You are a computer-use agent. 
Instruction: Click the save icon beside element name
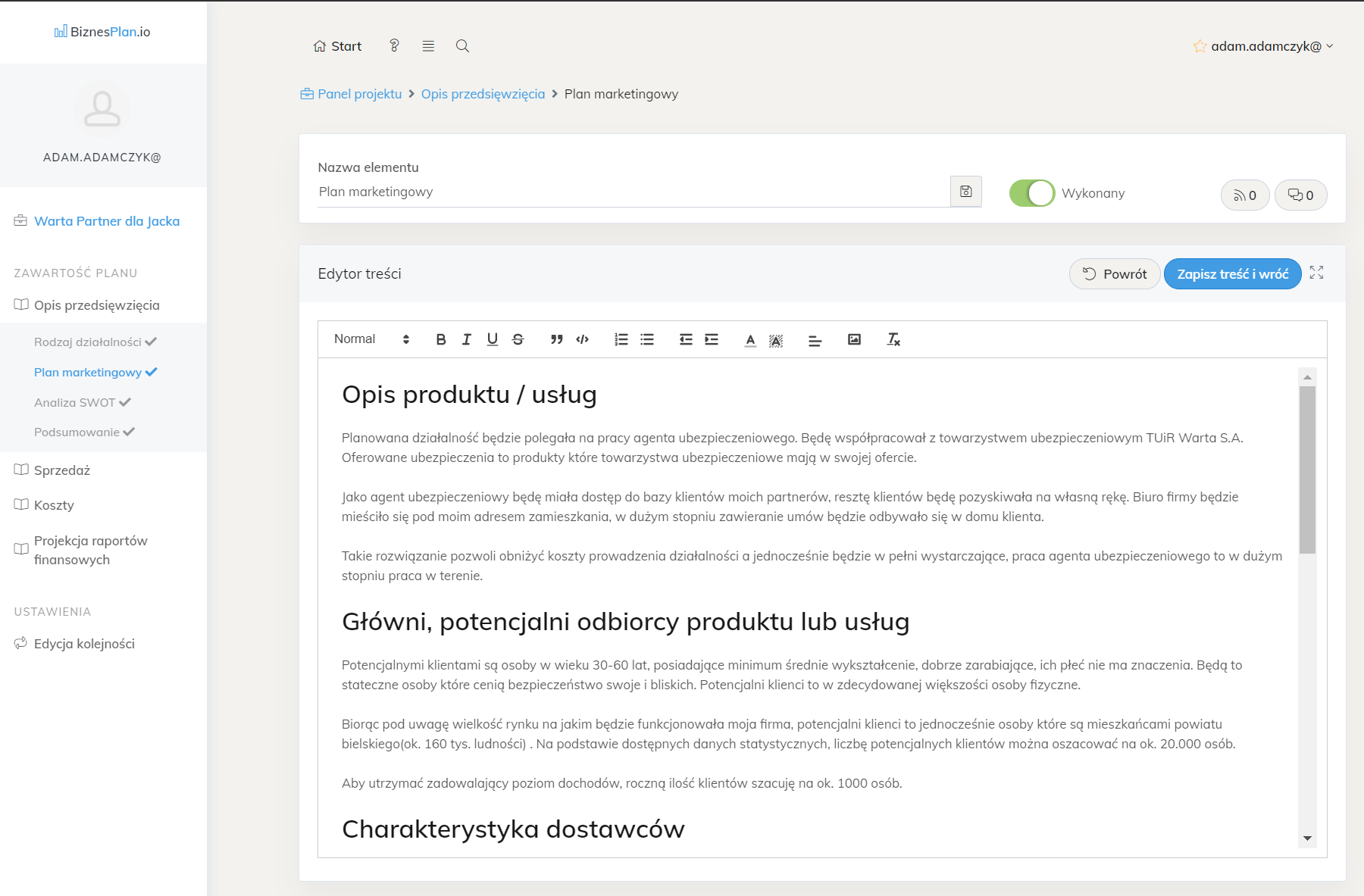point(966,192)
